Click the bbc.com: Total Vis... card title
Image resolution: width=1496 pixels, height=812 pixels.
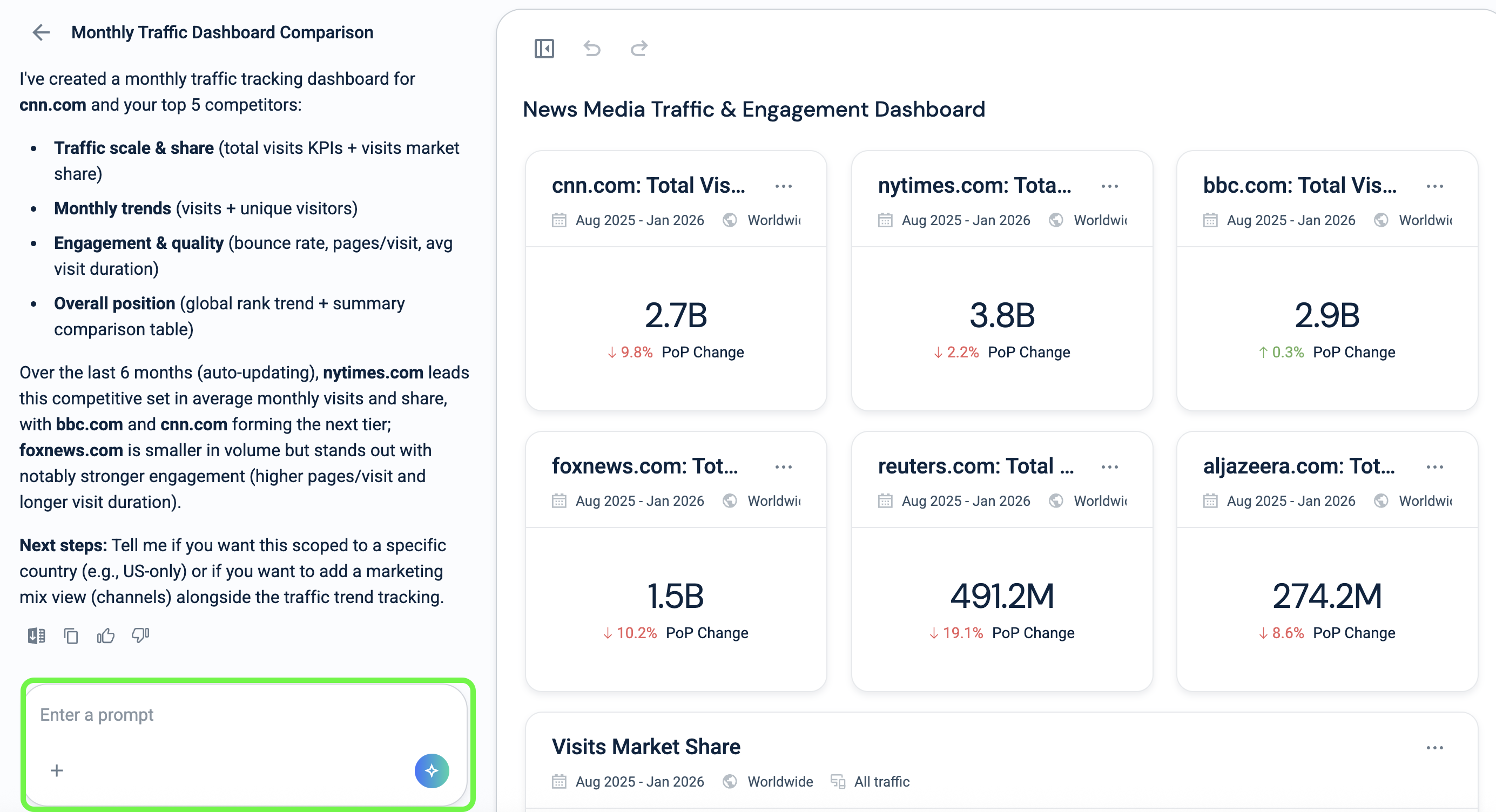1300,185
